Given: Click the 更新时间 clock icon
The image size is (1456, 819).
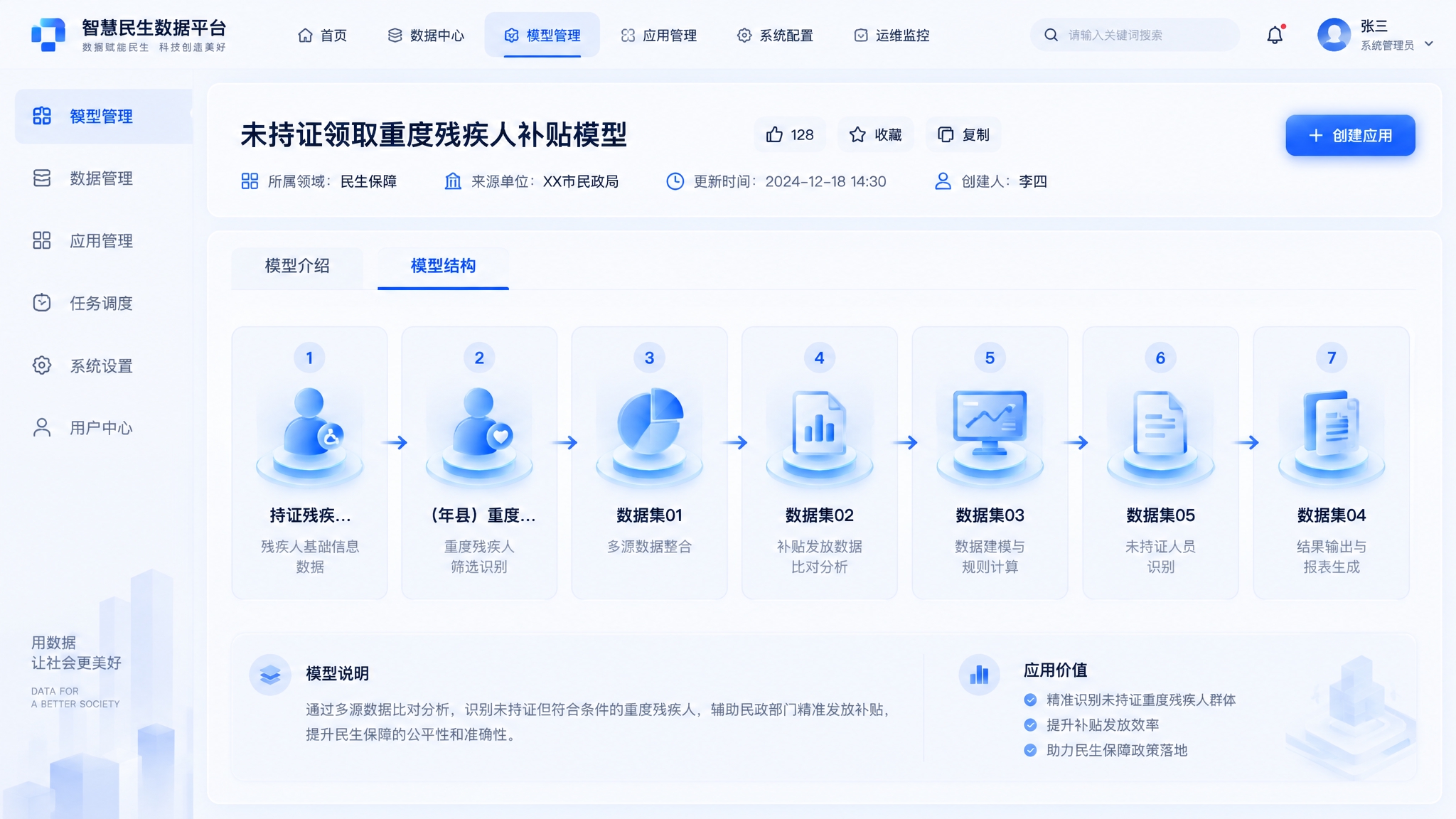Looking at the screenshot, I should pos(675,181).
